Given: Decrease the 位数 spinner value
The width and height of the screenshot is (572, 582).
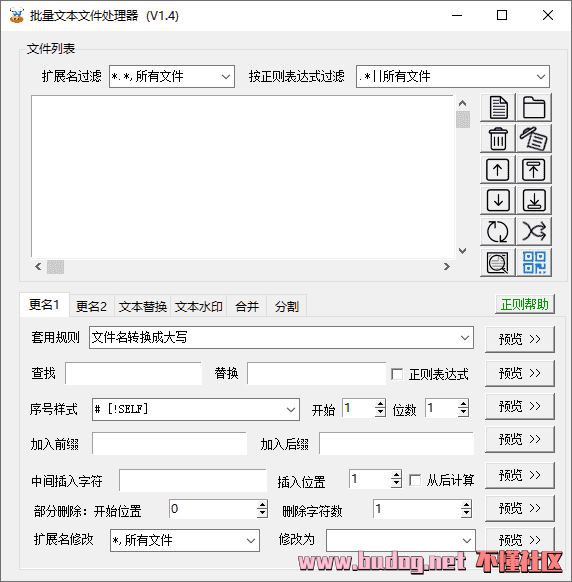Looking at the screenshot, I should [463, 412].
